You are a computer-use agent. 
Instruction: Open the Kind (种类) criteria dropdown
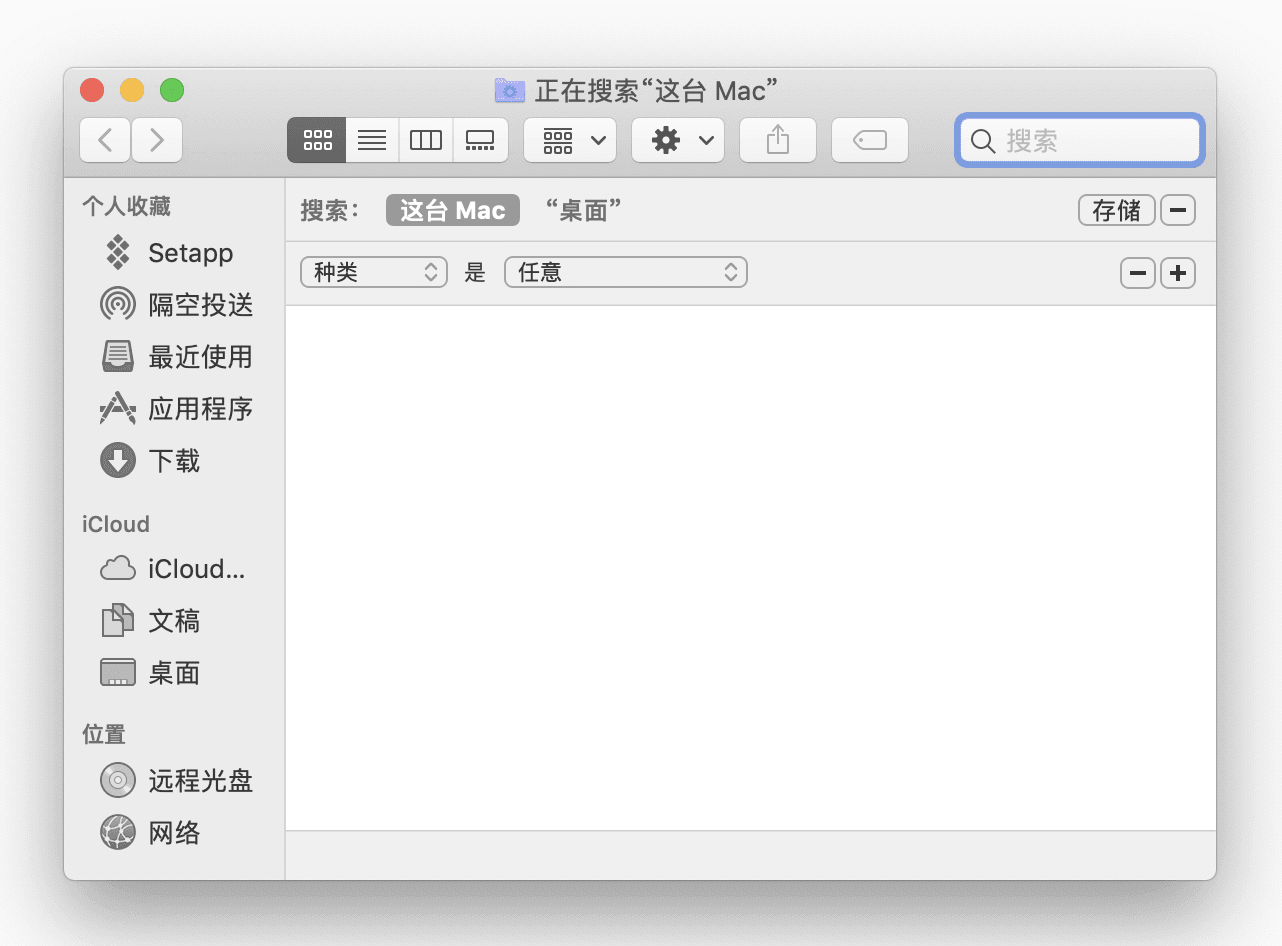373,272
